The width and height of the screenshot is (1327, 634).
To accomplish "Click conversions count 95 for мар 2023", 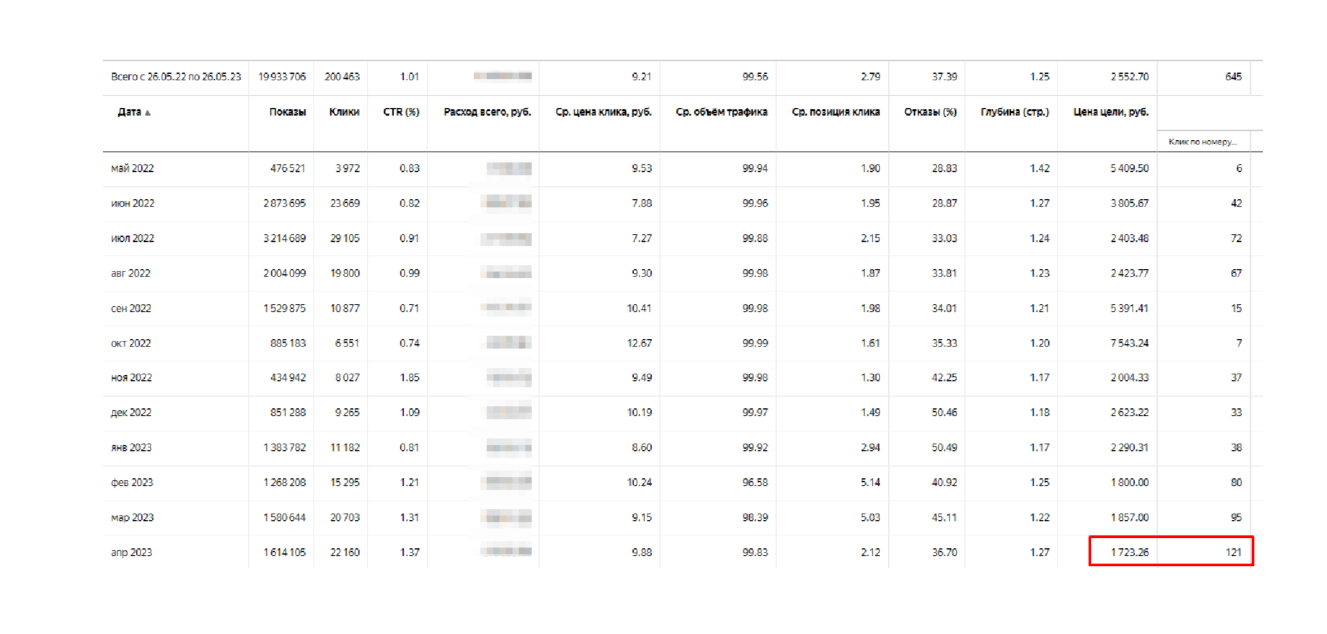I will tap(1237, 518).
